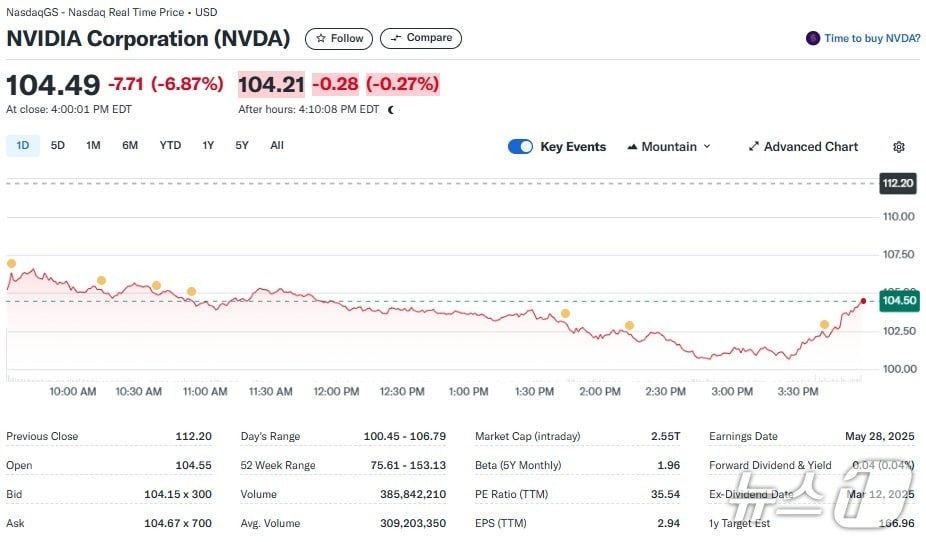Viewport: 926px width, 542px height.
Task: Click the 104.50 current price label on axis
Action: 897,300
